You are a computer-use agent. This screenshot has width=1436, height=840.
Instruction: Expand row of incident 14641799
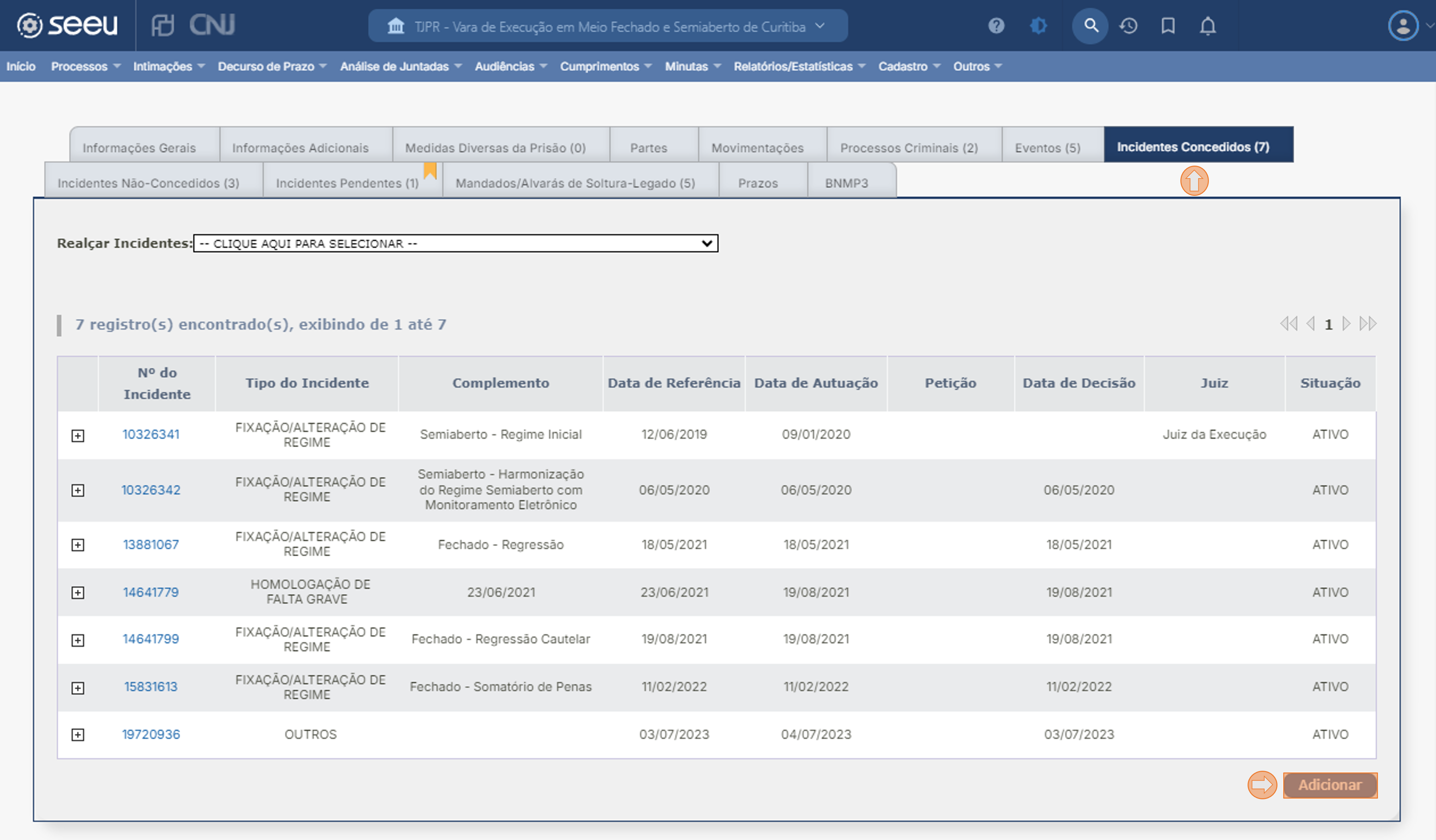tap(77, 640)
